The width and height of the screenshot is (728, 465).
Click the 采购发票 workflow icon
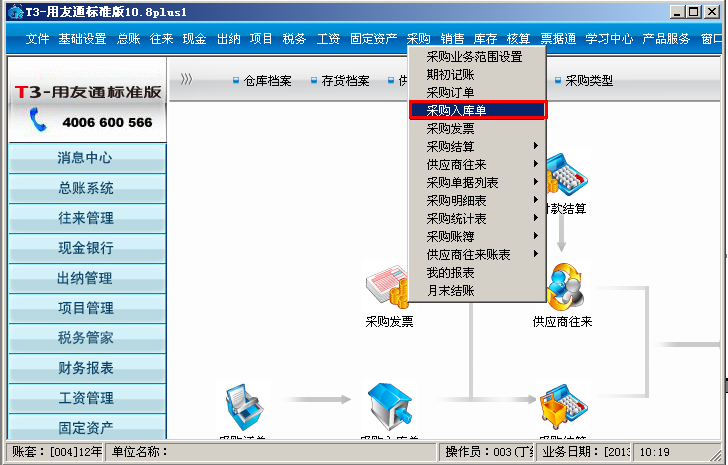[x=386, y=287]
